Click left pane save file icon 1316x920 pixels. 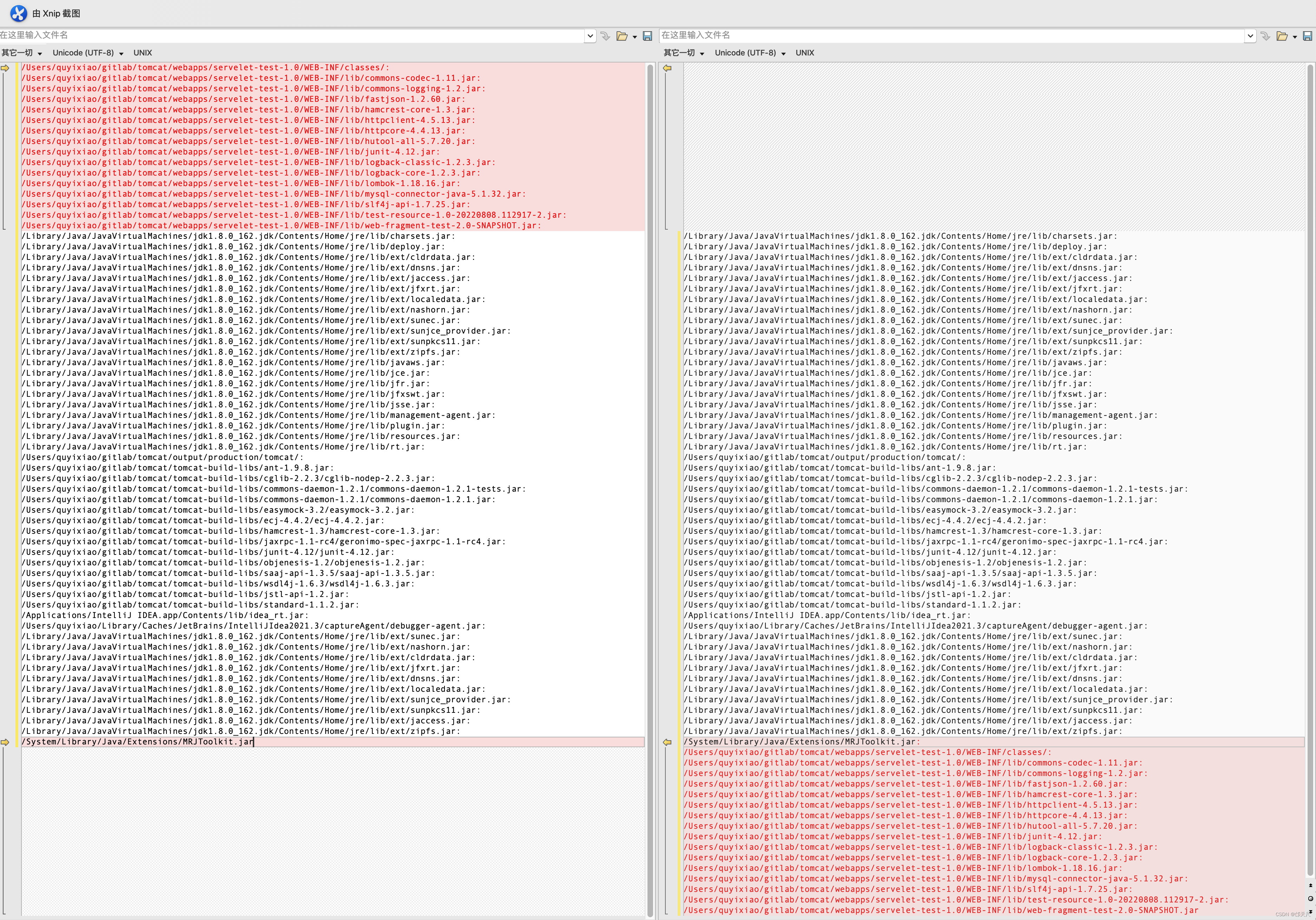[x=647, y=36]
